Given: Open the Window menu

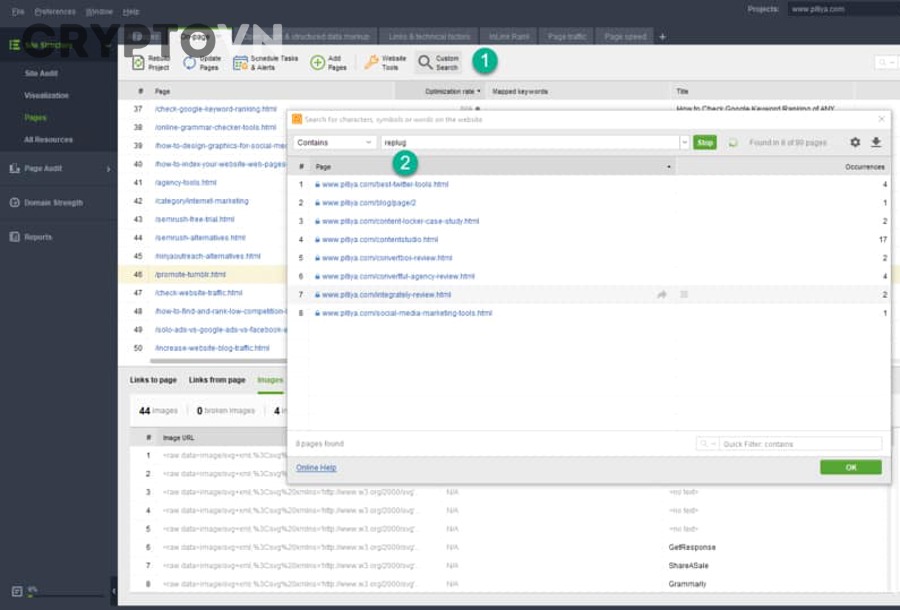Looking at the screenshot, I should tap(99, 11).
